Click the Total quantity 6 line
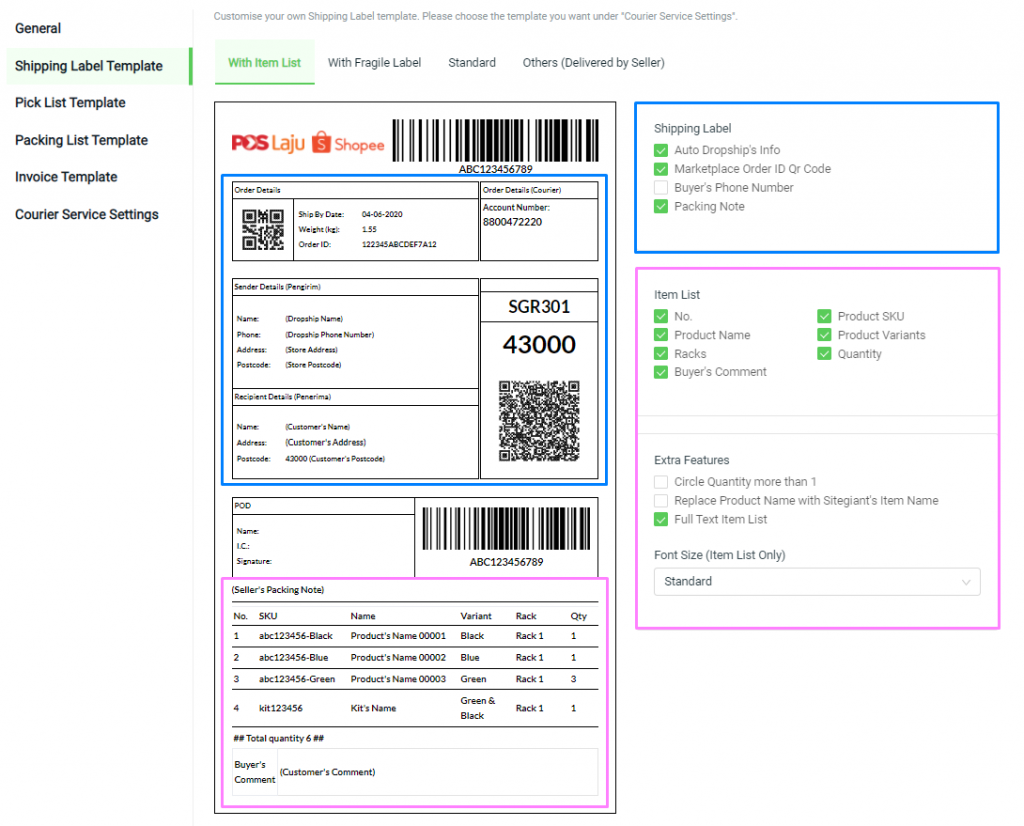 tap(279, 739)
